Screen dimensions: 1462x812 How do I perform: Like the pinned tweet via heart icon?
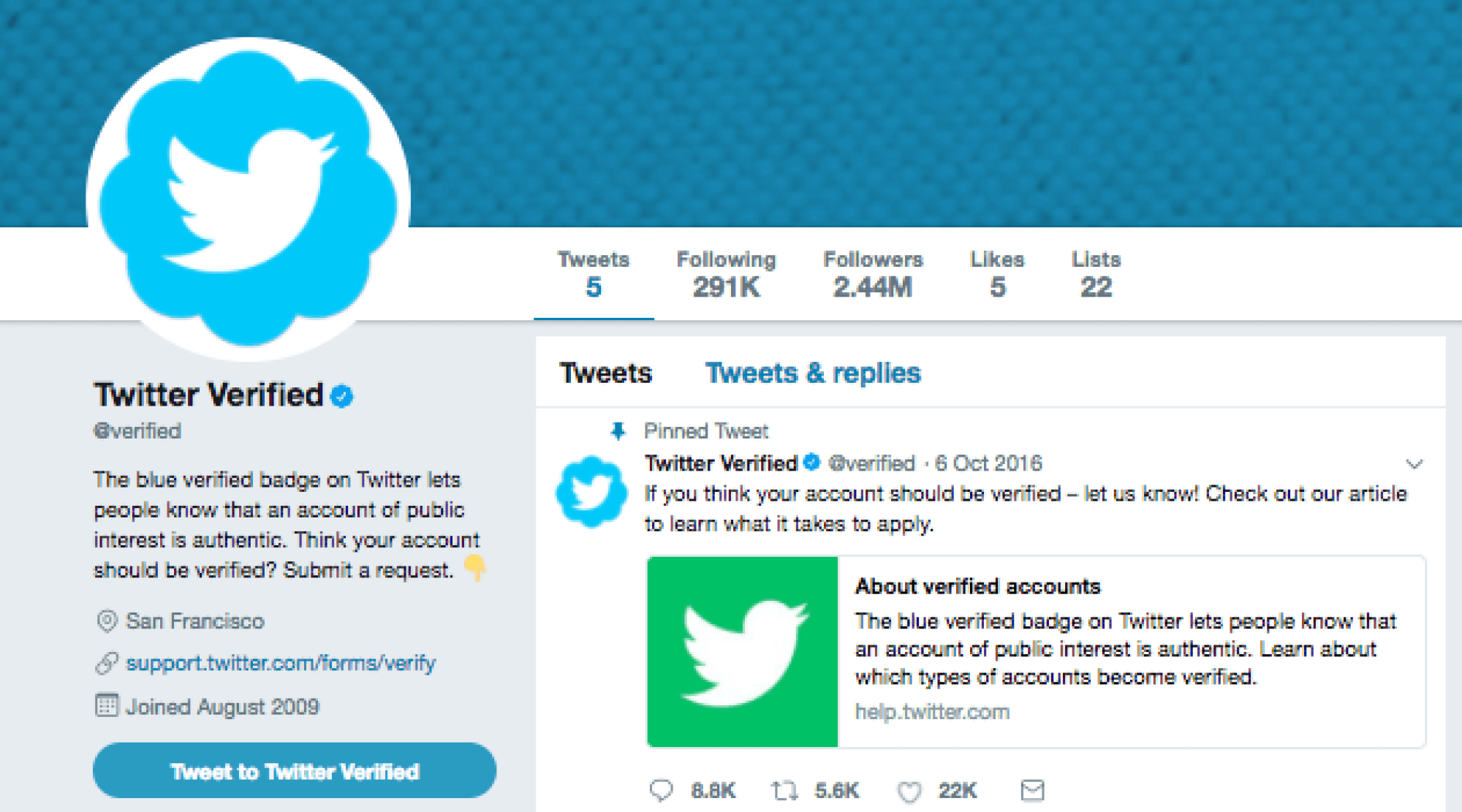point(910,791)
